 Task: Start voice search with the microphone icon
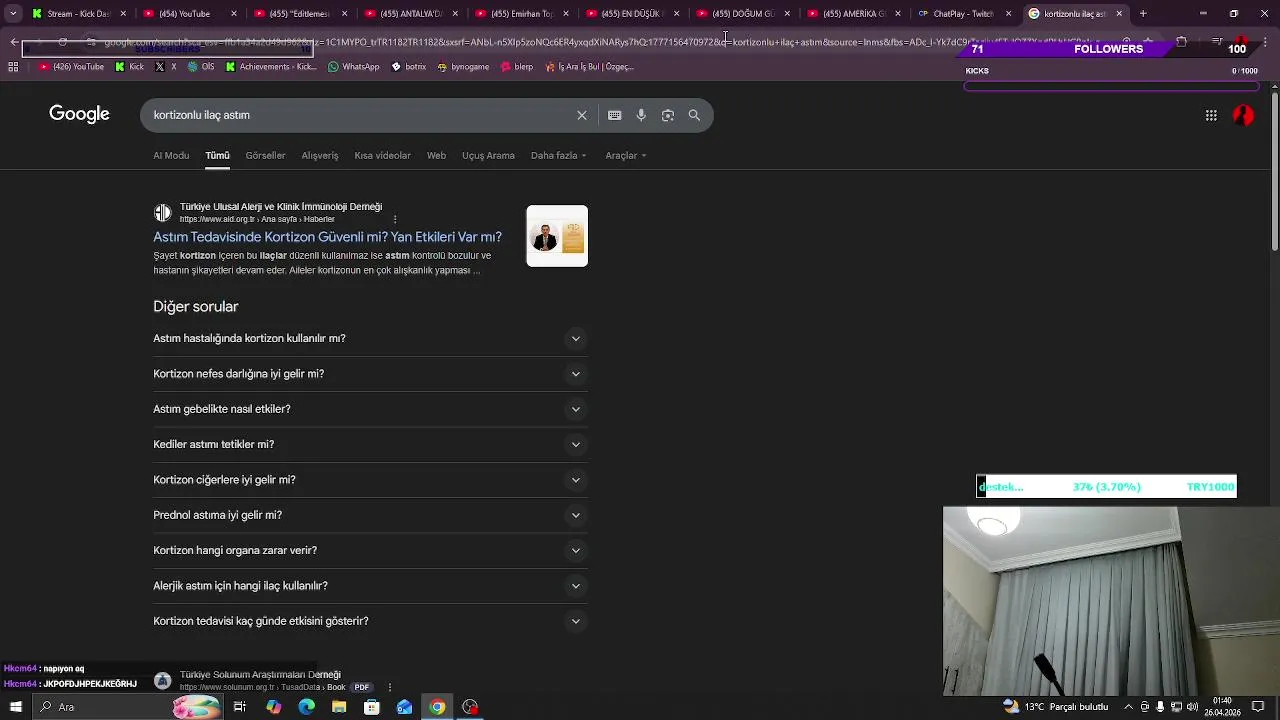tap(641, 115)
